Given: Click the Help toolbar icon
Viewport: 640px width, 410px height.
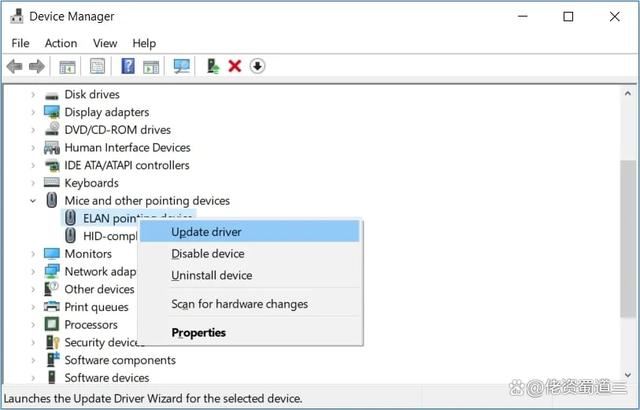Looking at the screenshot, I should [x=128, y=66].
